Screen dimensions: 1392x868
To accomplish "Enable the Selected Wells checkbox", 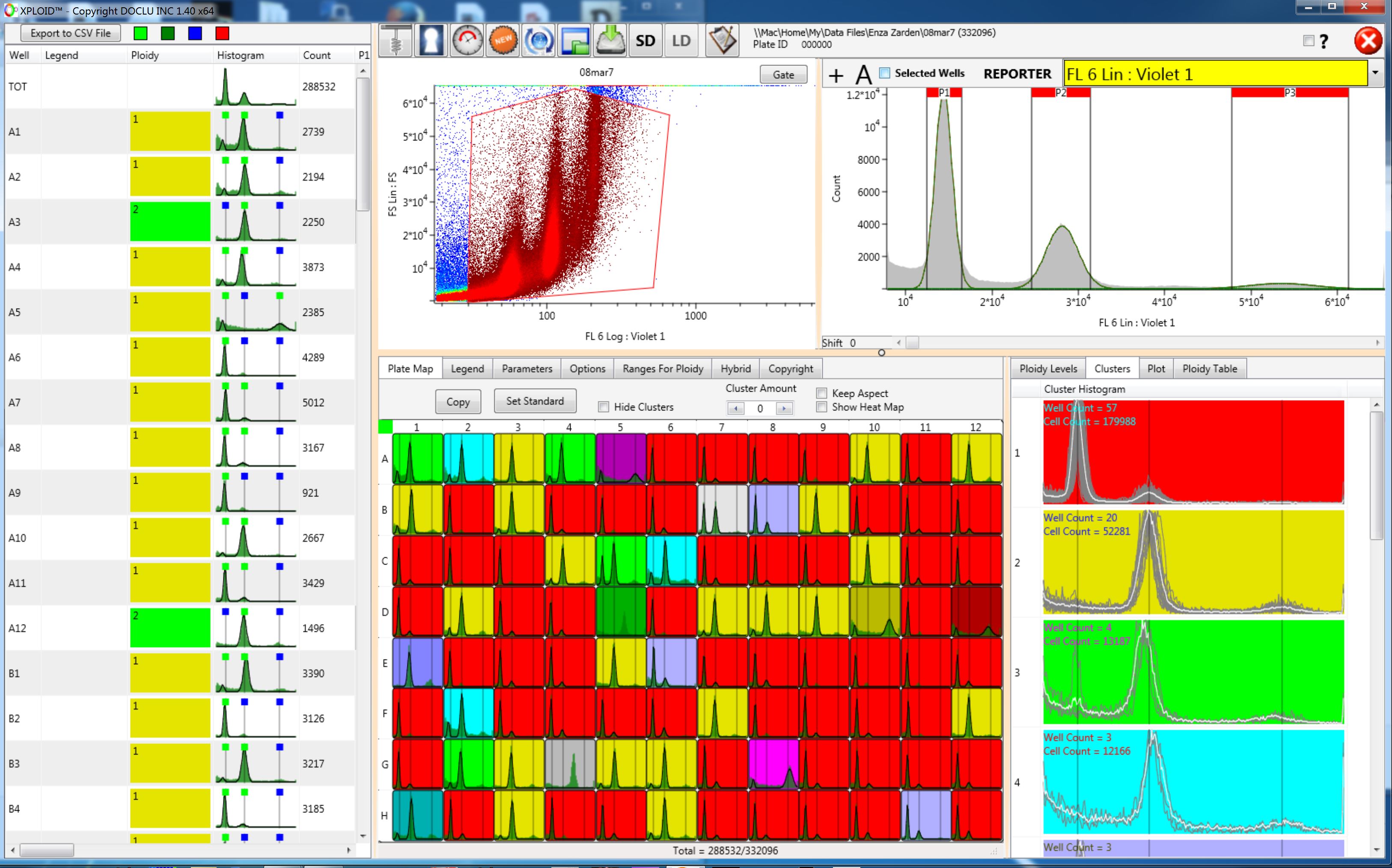I will click(x=885, y=73).
